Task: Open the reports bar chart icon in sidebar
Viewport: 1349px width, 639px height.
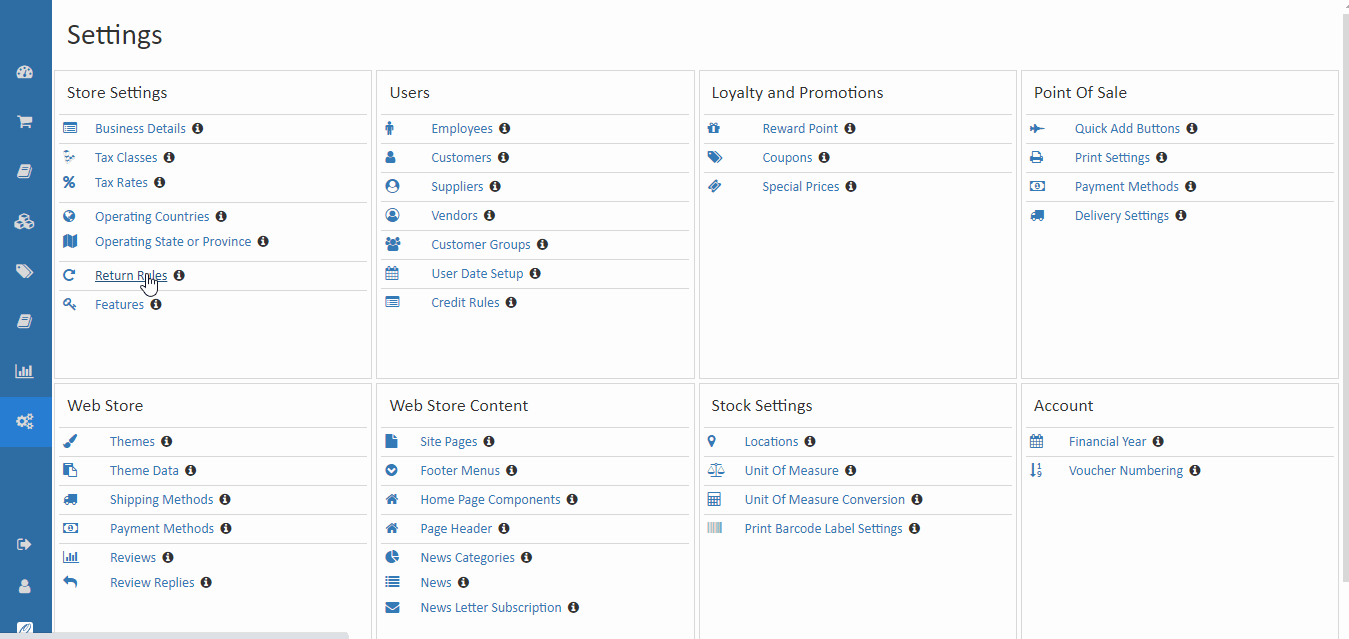Action: 25,371
